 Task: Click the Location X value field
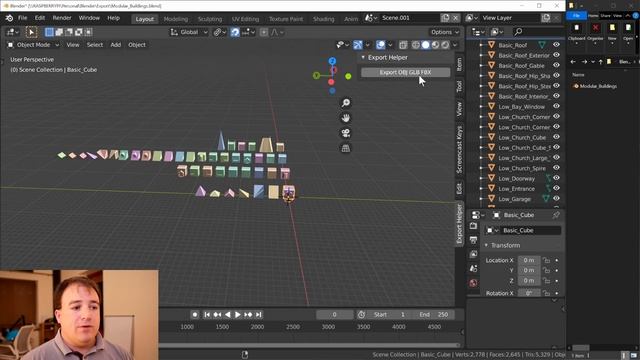click(x=529, y=260)
